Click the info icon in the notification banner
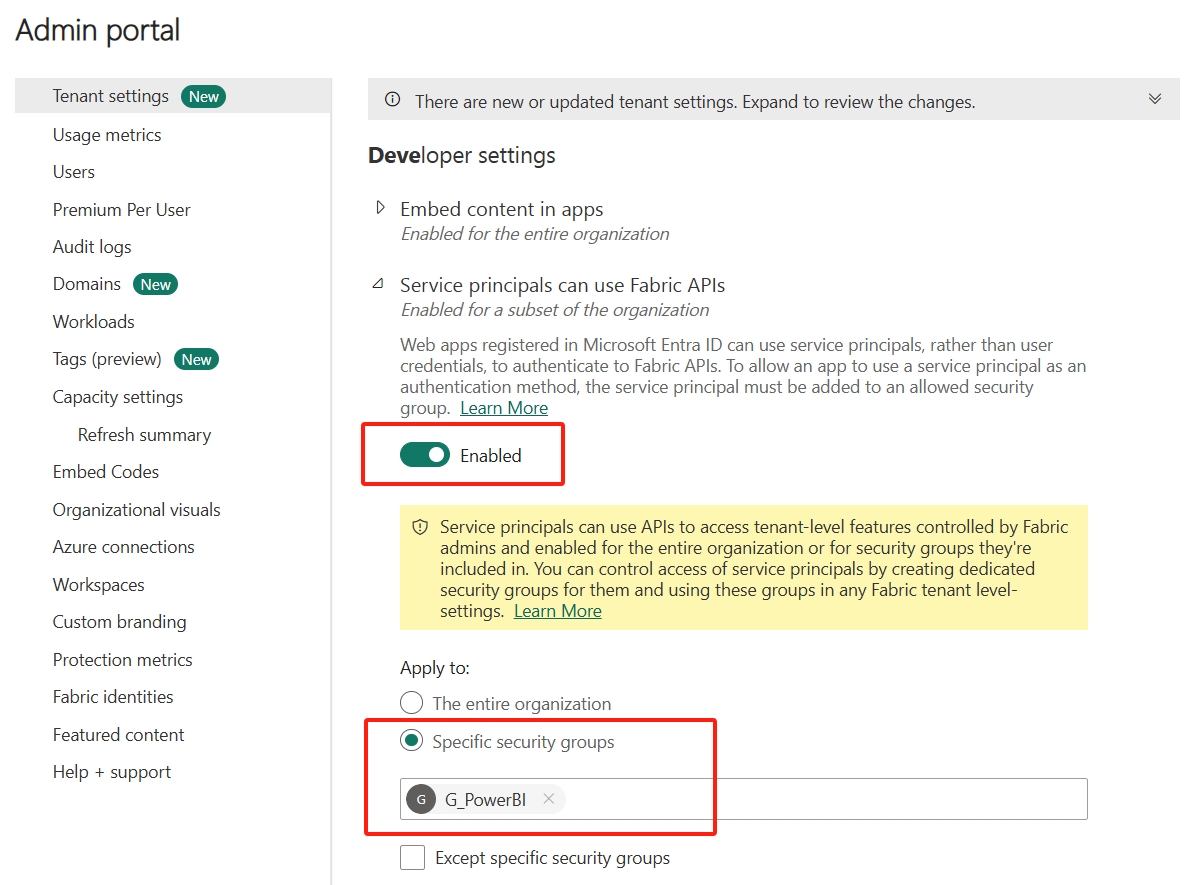This screenshot has width=1204, height=885. (x=393, y=100)
